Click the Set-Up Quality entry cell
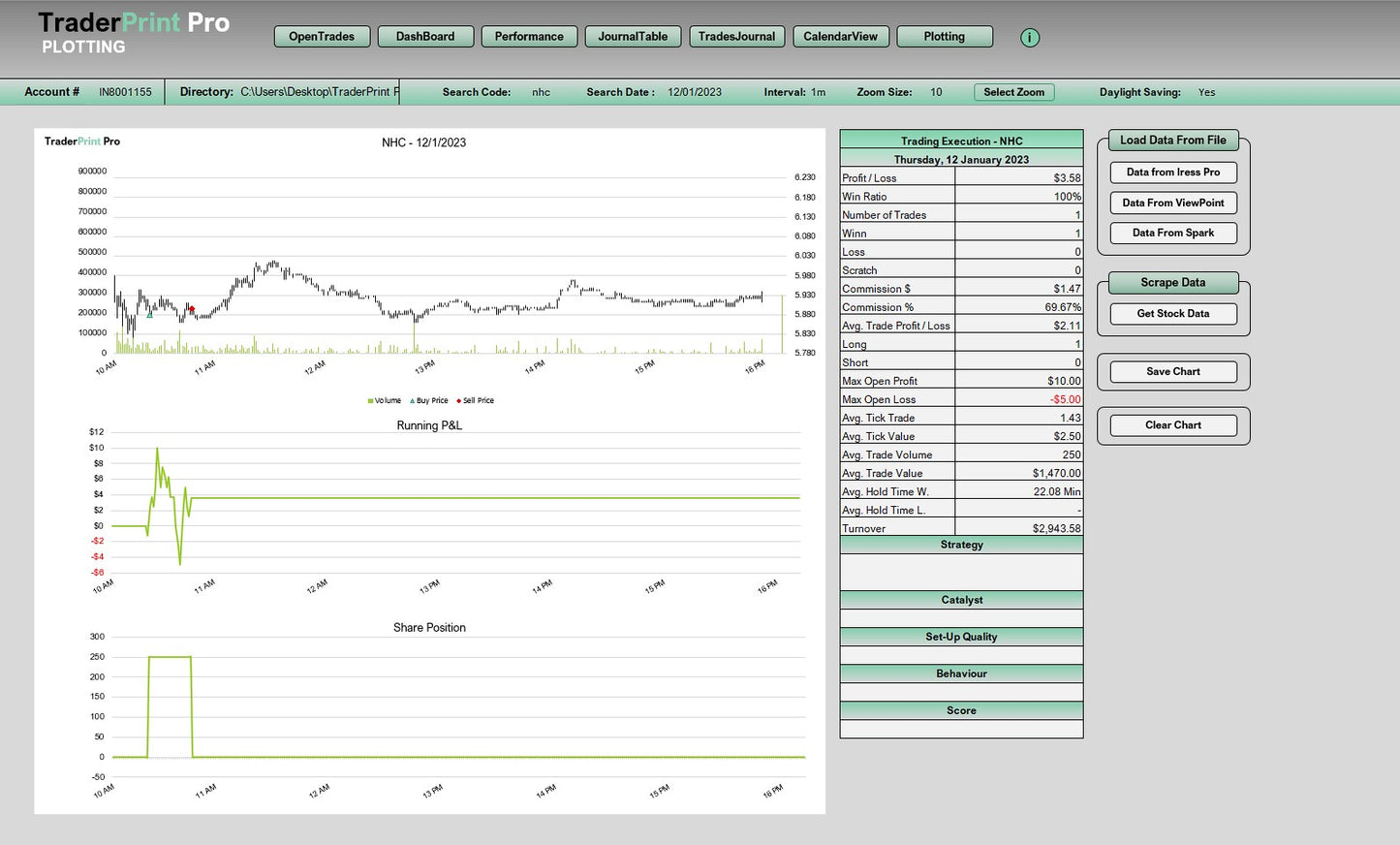 [961, 655]
